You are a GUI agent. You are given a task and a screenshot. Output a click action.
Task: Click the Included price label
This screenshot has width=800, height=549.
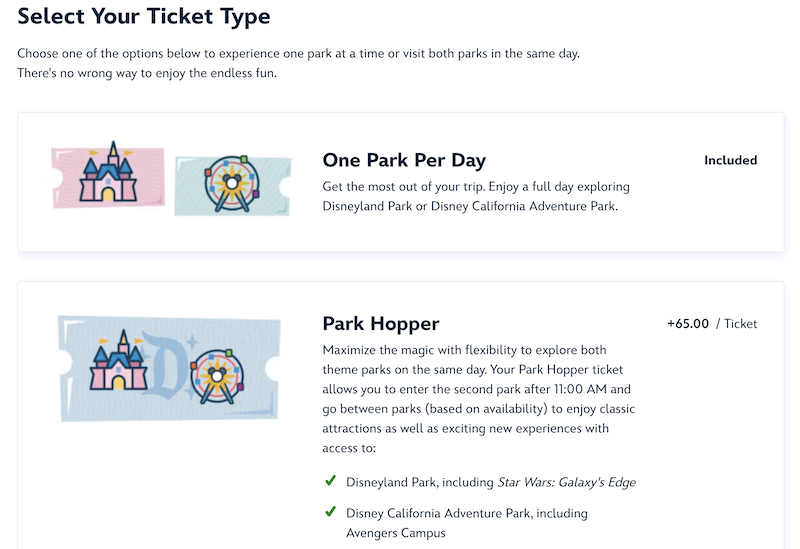click(x=731, y=160)
